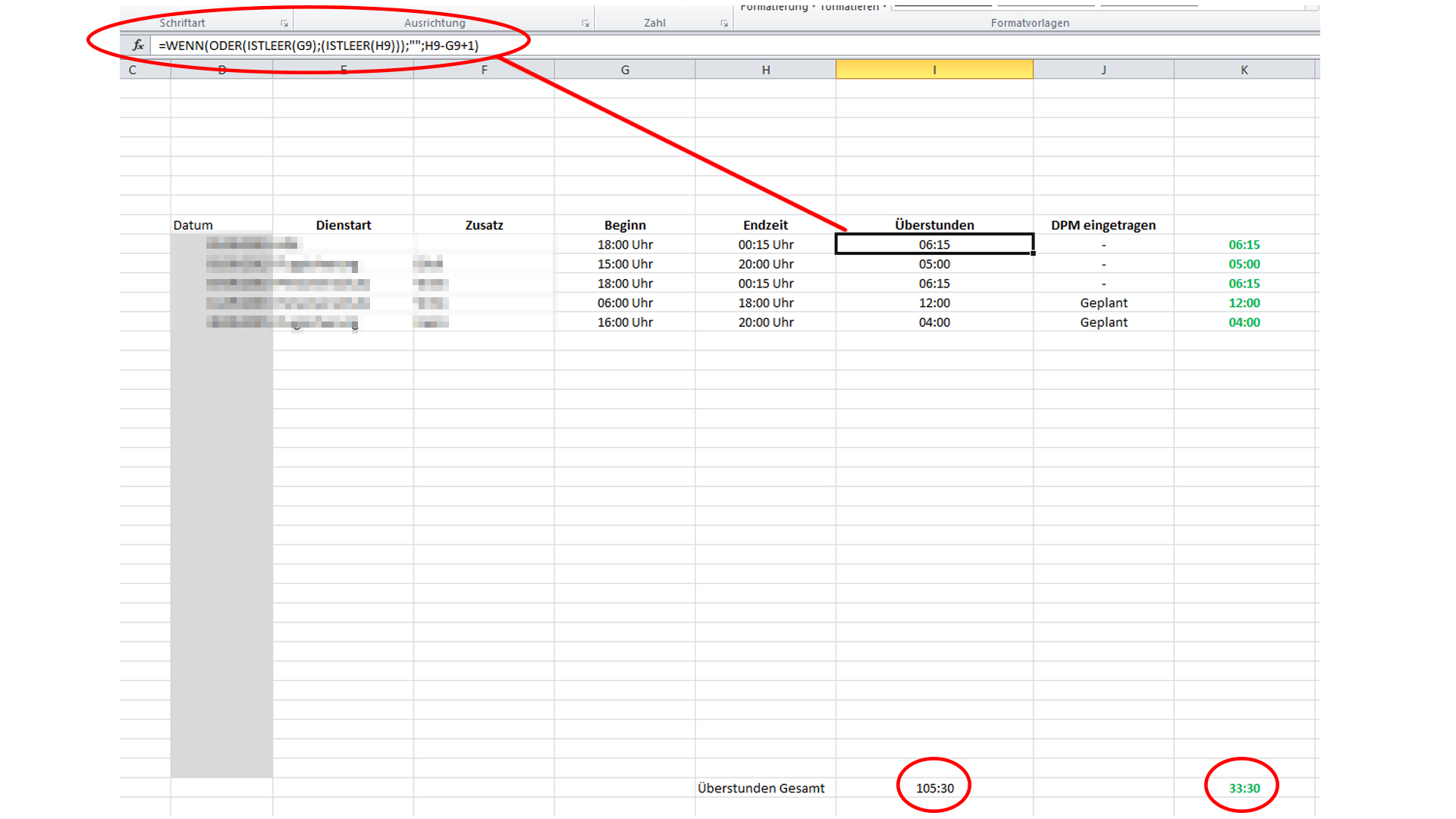1456x819 pixels.
Task: Open the Schriftart group dialog launcher
Action: [284, 22]
